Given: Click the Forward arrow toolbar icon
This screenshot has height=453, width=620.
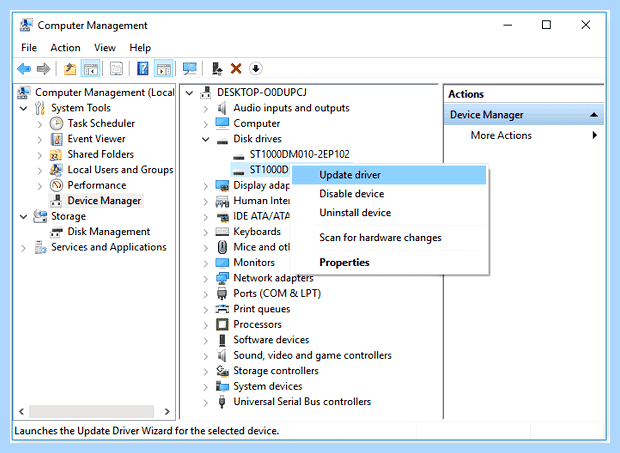Looking at the screenshot, I should pos(43,69).
